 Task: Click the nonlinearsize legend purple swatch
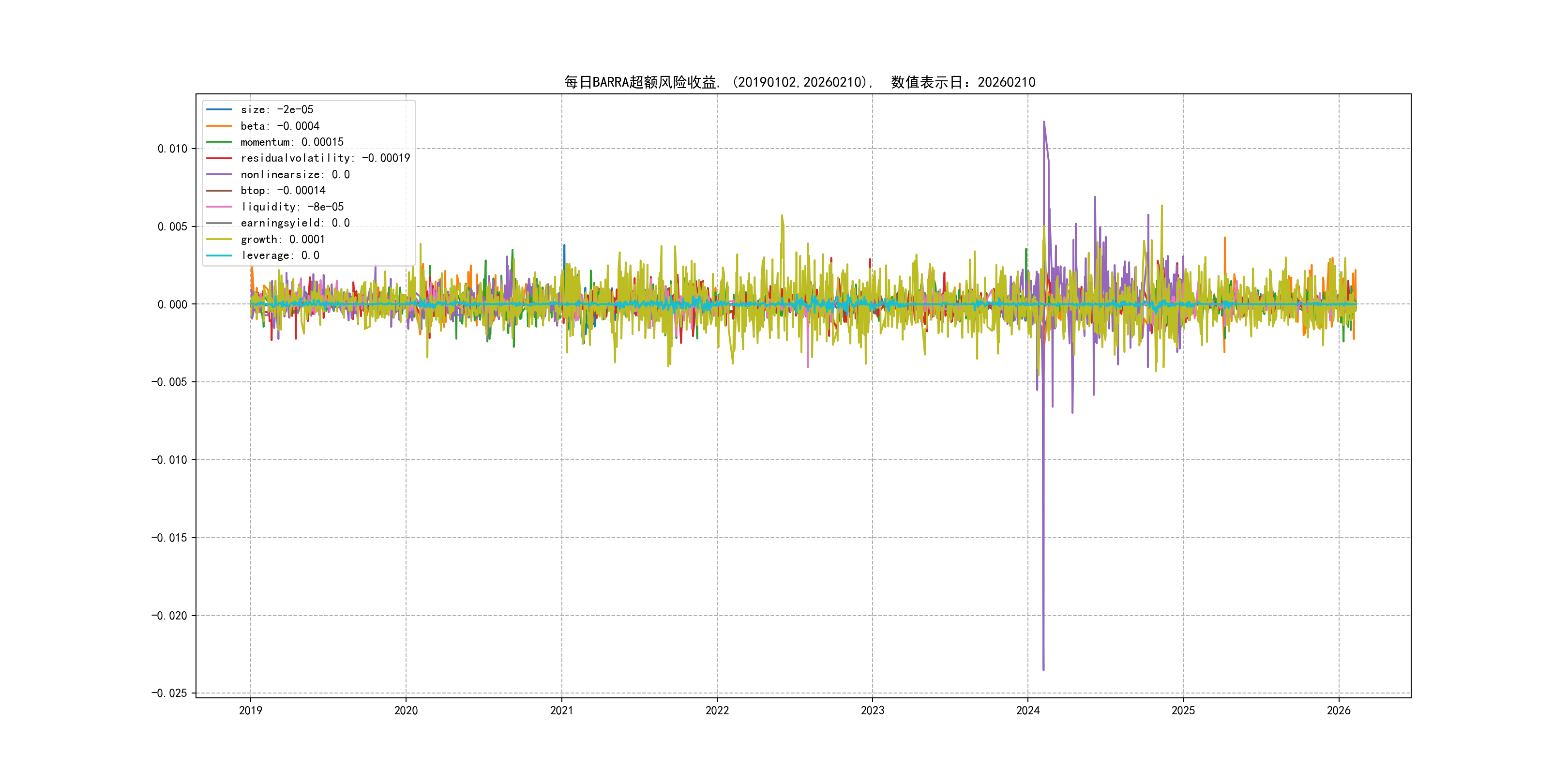coord(219,175)
